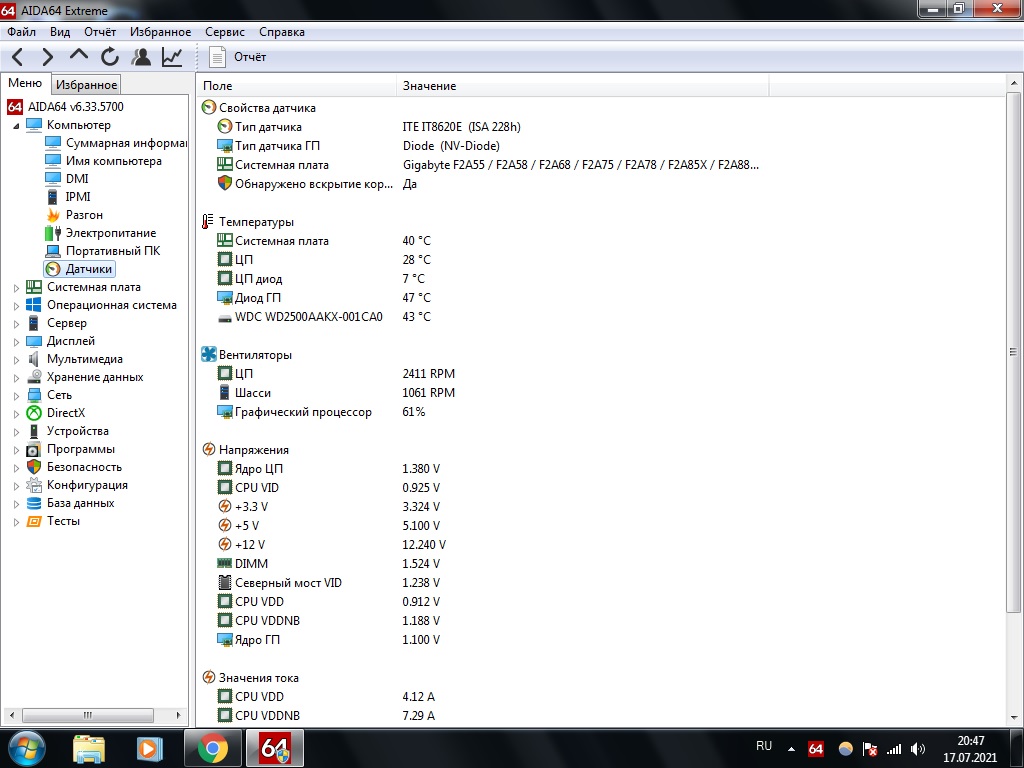Switch to the Меню tab
This screenshot has height=768, width=1024.
click(25, 83)
